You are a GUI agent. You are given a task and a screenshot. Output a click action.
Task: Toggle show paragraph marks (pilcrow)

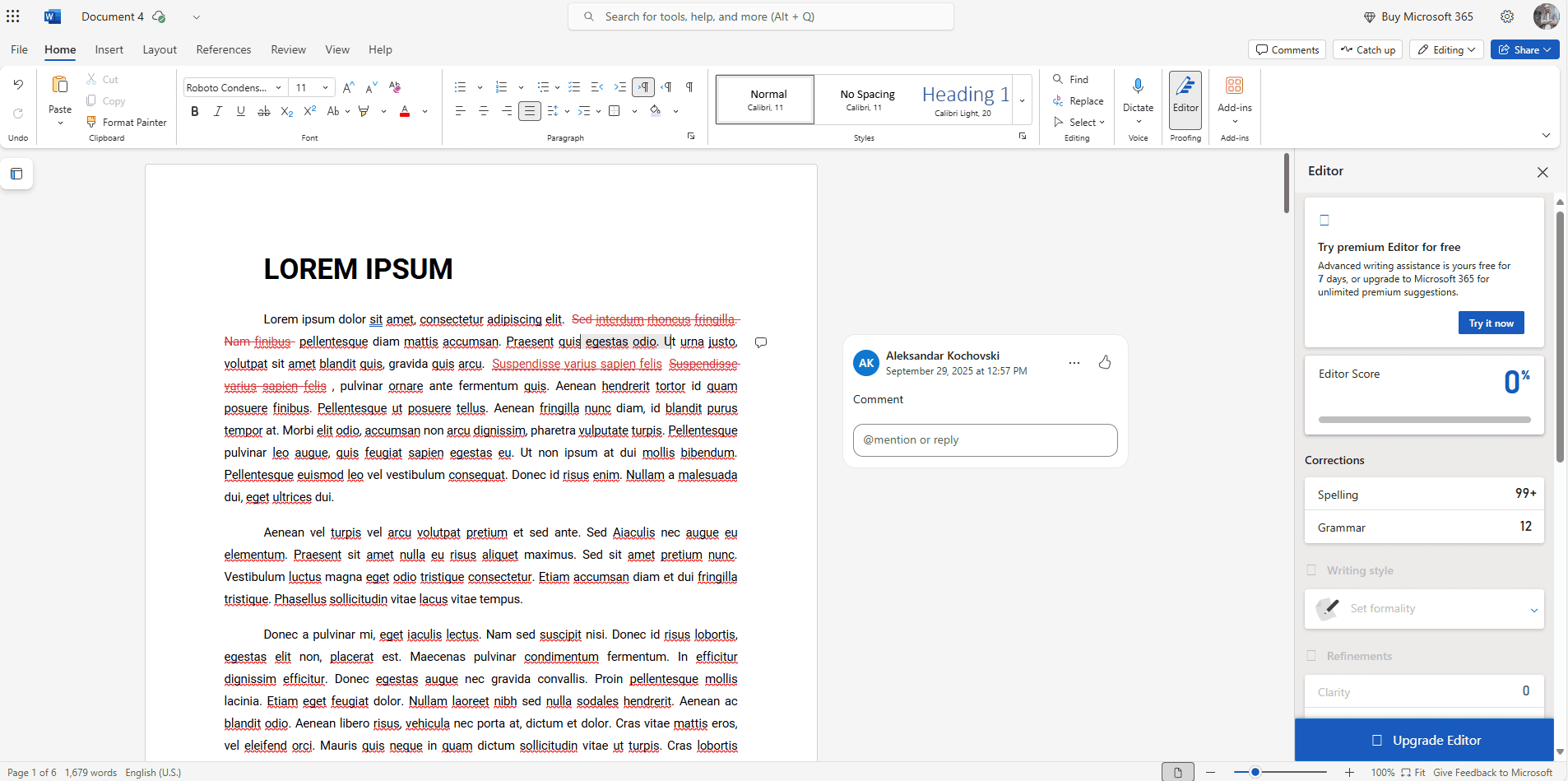click(689, 87)
